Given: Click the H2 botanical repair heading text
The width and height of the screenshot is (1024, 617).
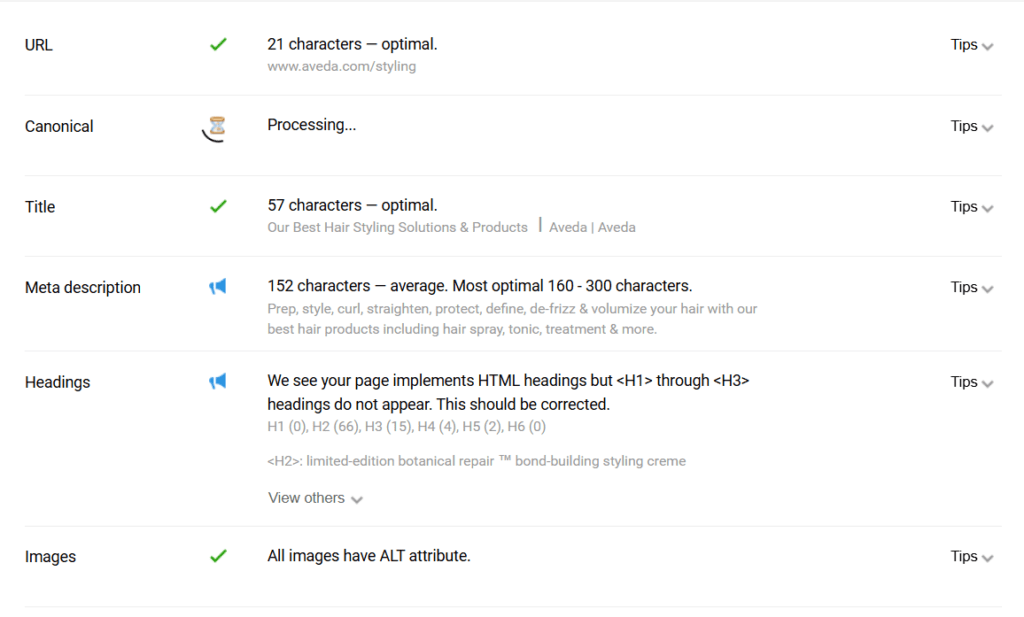Looking at the screenshot, I should [x=477, y=461].
